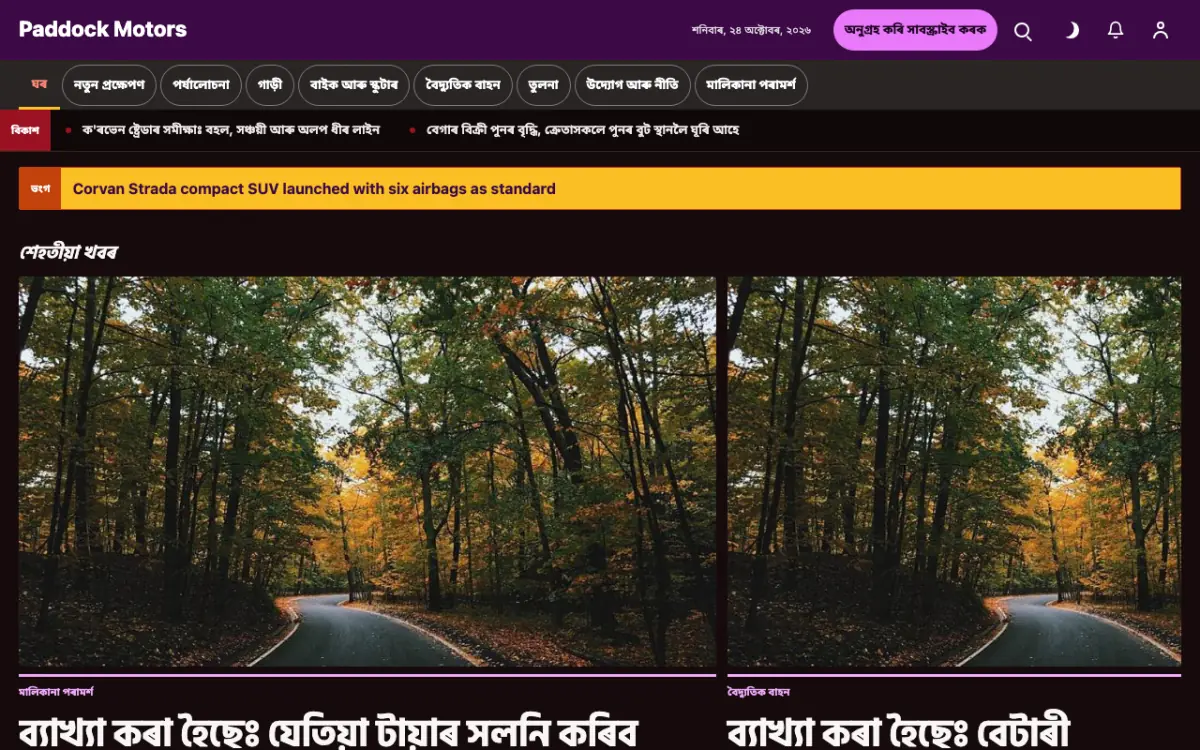Open the বৈদ্যুতিক বাহন nav tab
The height and width of the screenshot is (750, 1200).
coord(463,85)
